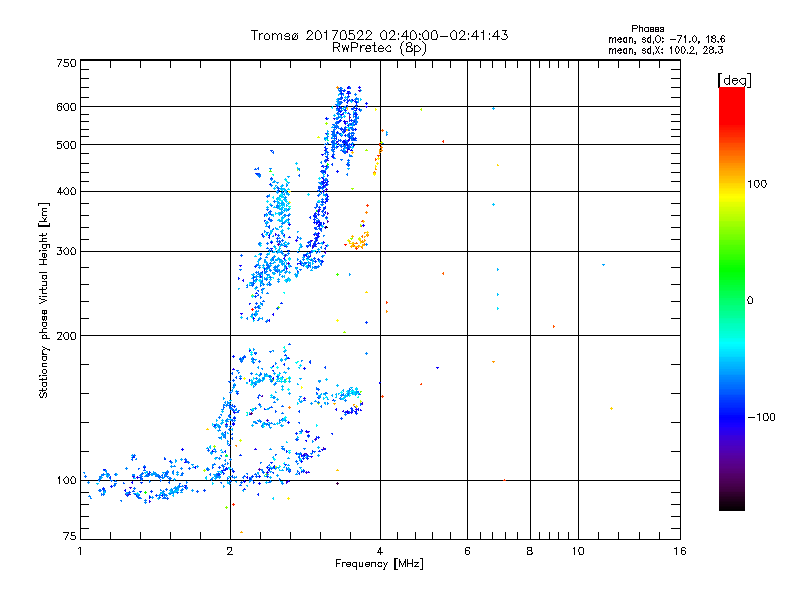This screenshot has width=800, height=600.
Task: Click the y-axis "750" tick label
Action: [x=66, y=63]
